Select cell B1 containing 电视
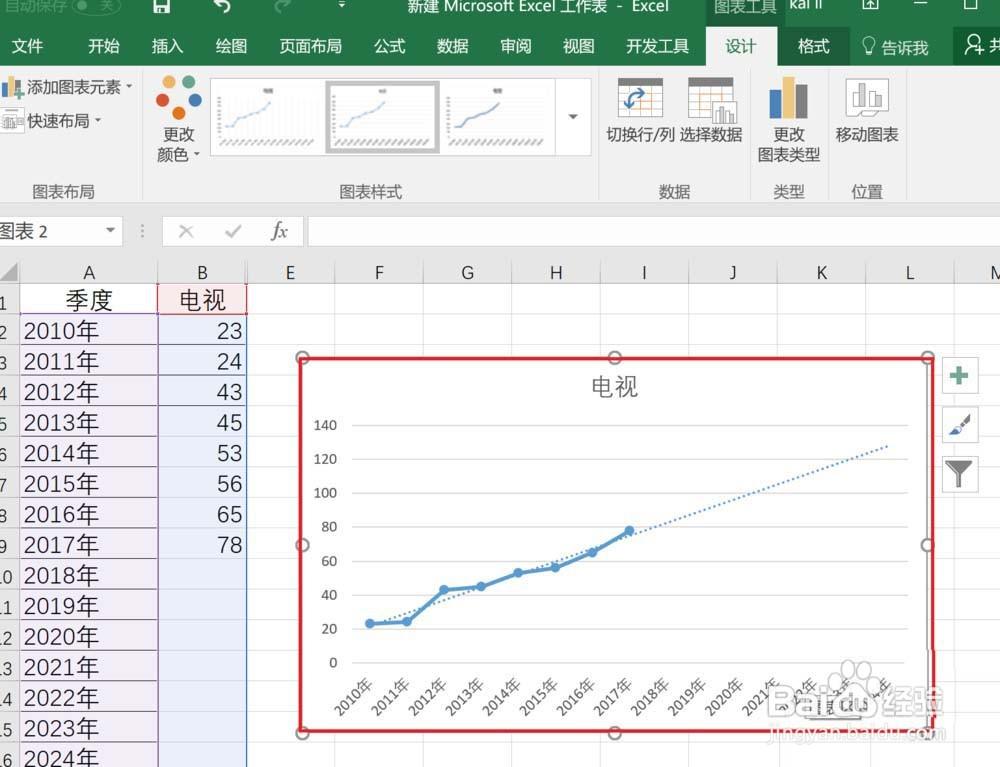 202,300
